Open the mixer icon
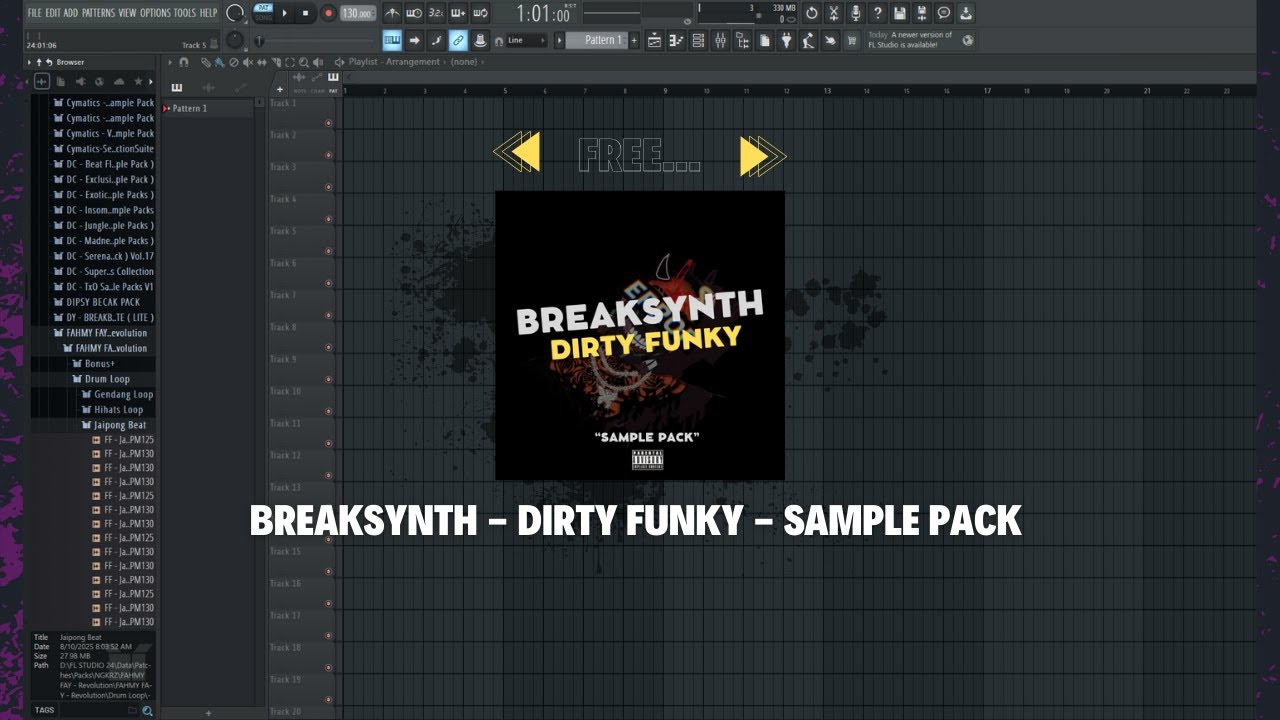 point(720,40)
